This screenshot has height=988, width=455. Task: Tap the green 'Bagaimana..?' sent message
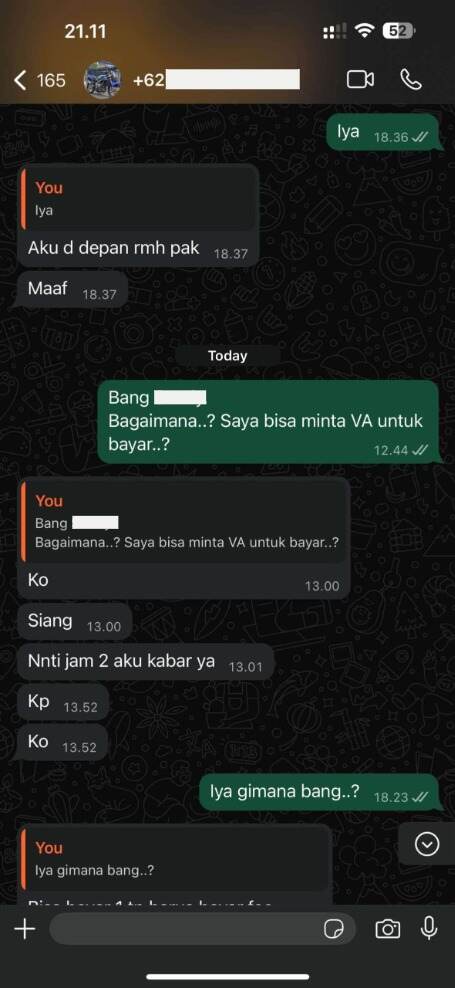pos(268,422)
